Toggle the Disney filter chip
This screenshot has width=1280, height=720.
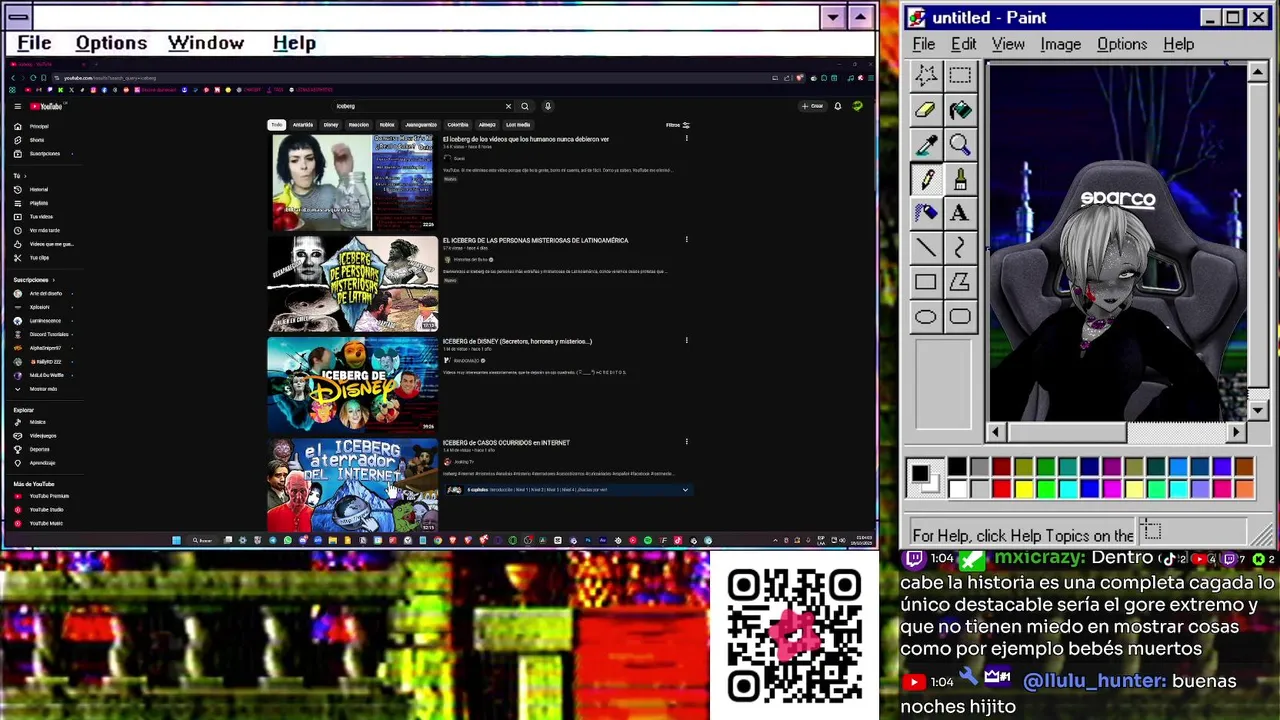tap(331, 125)
